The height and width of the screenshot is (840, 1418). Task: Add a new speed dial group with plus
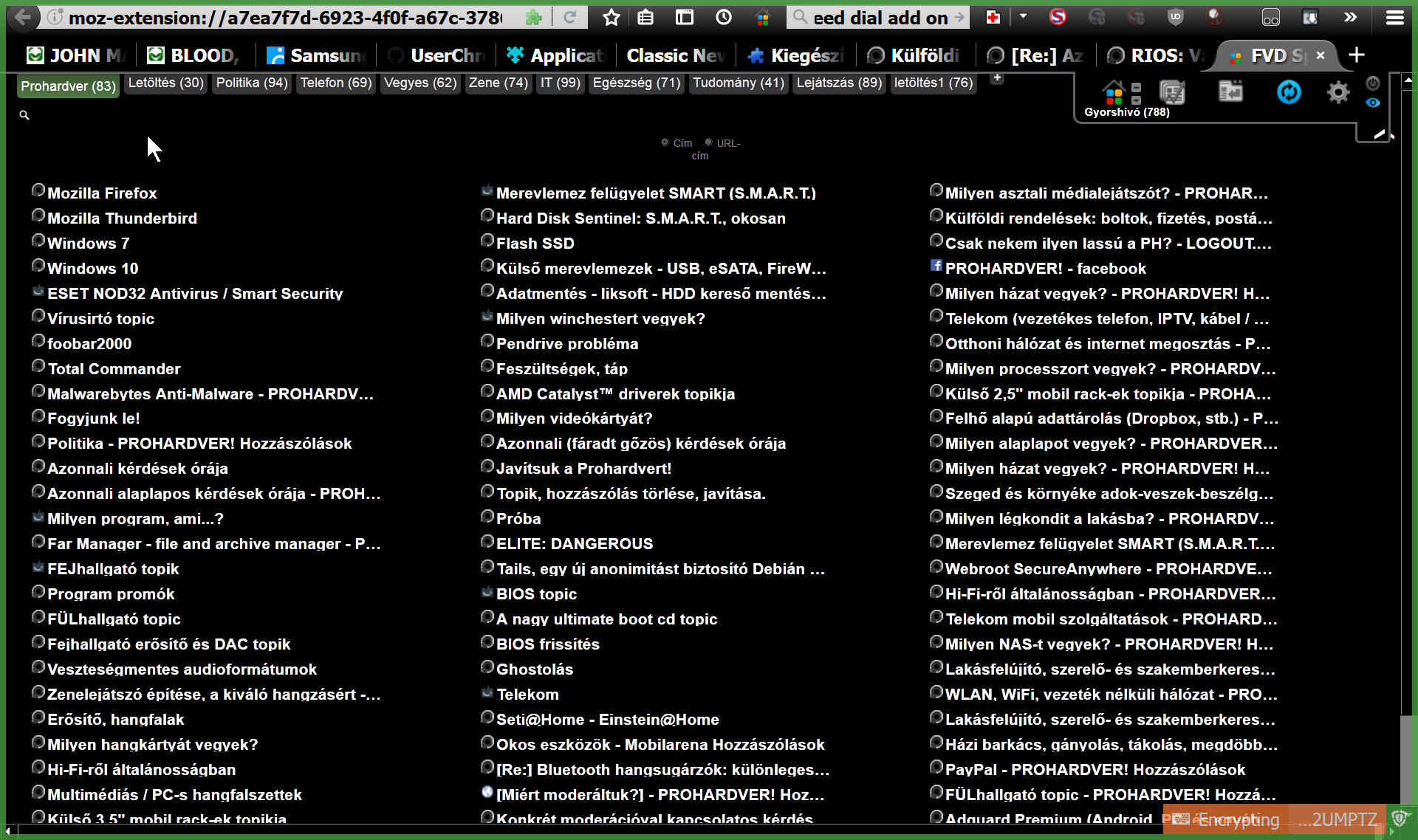(x=997, y=77)
